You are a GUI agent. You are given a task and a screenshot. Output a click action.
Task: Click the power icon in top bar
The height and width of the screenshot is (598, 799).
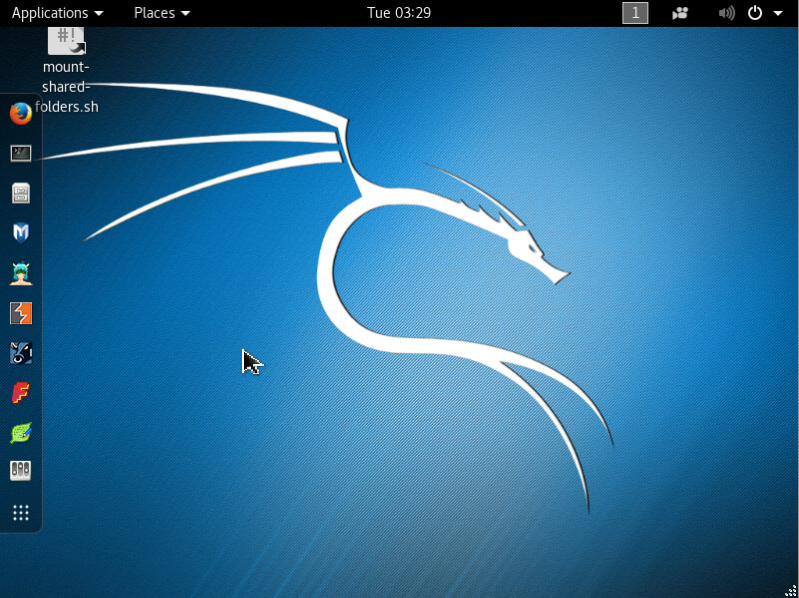point(755,13)
